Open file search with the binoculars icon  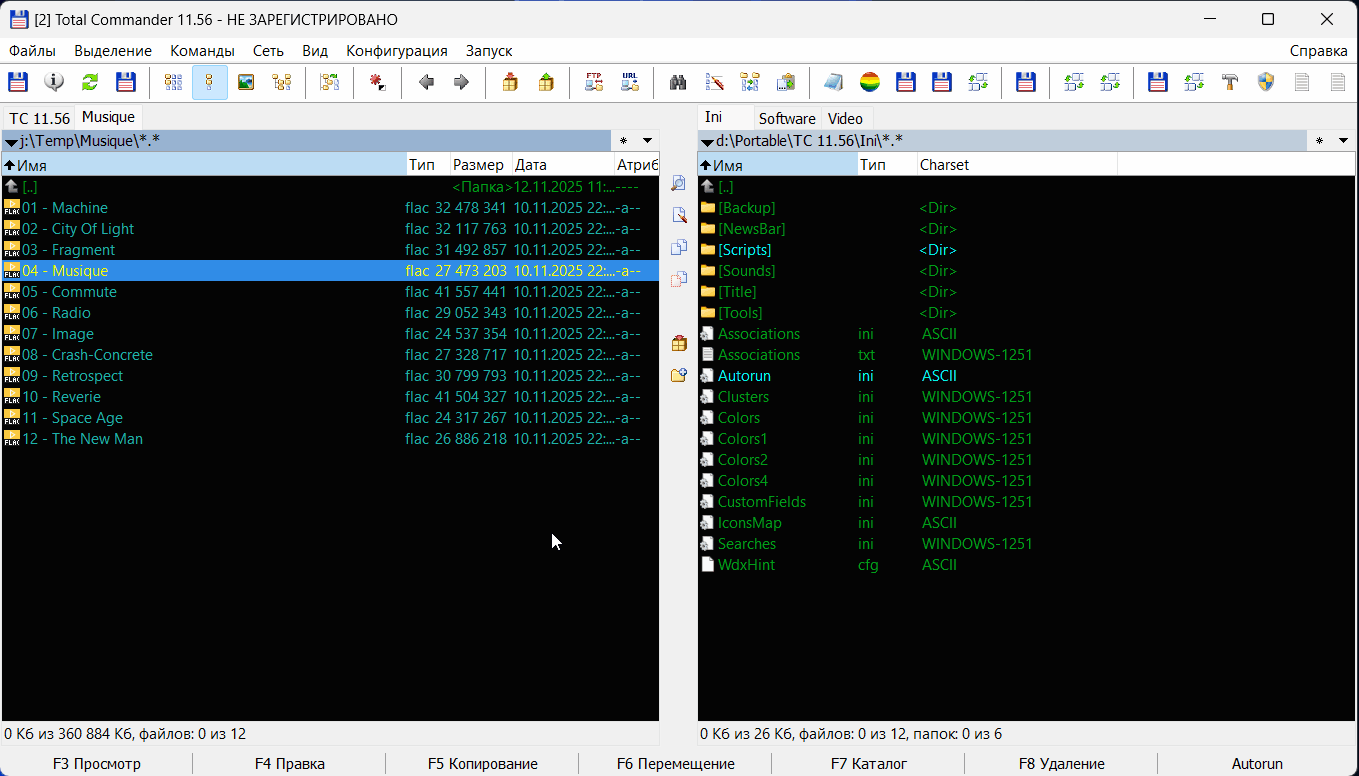point(678,82)
